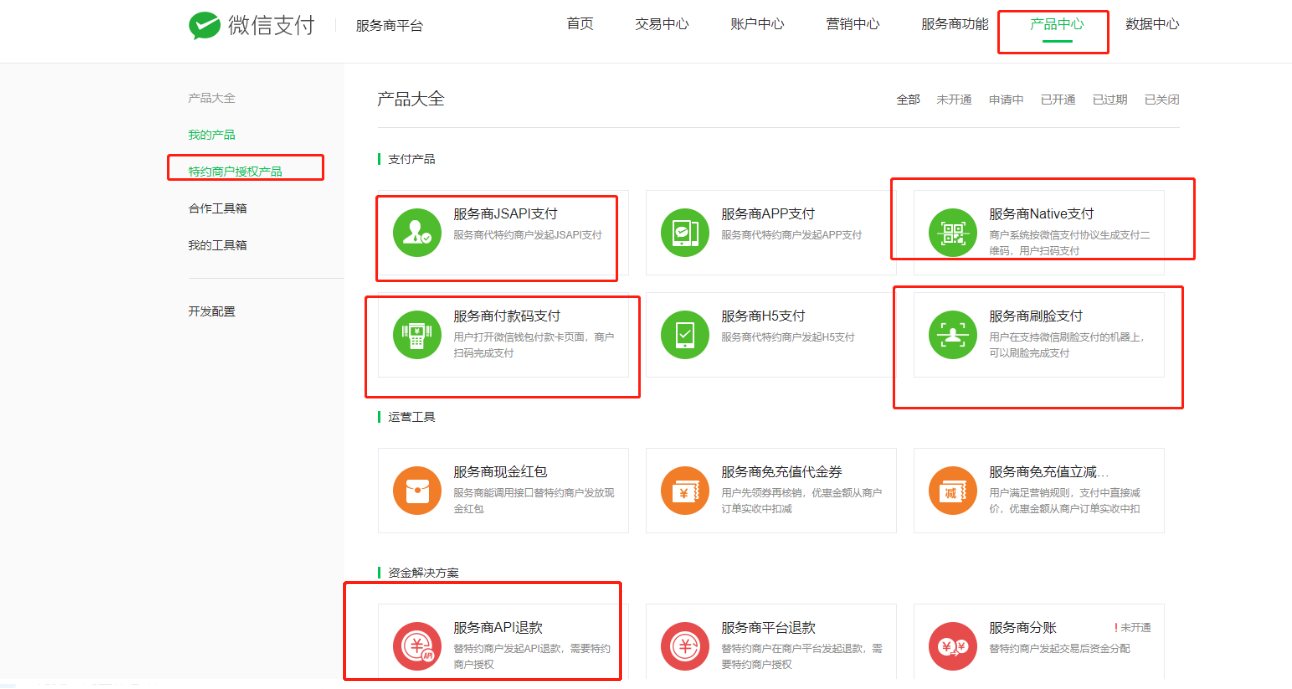Click the 服务商代特约商户发起APP支付 description
Screen dimensions: 1292x689
(791, 235)
